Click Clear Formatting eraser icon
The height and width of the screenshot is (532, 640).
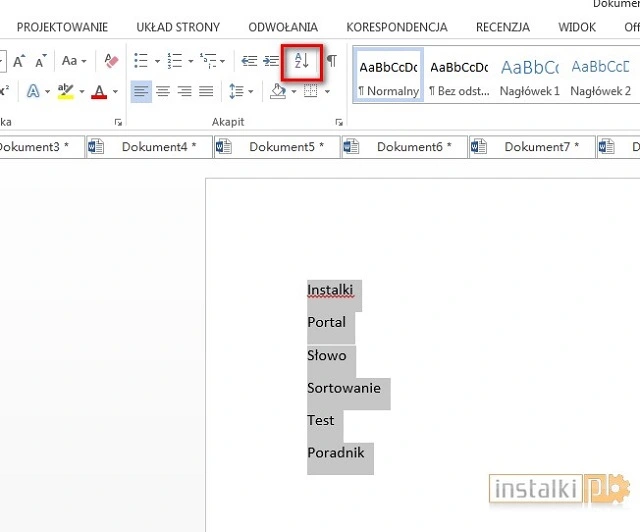[111, 61]
